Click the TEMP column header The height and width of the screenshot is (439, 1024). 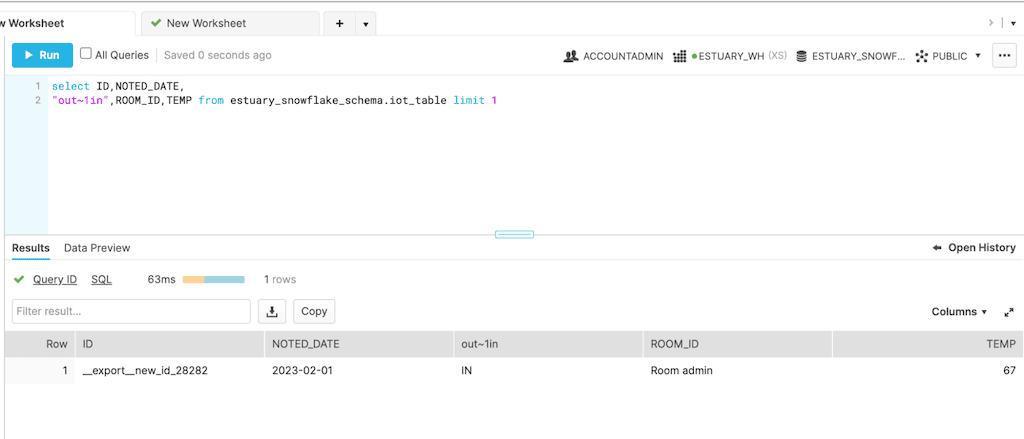[928, 344]
